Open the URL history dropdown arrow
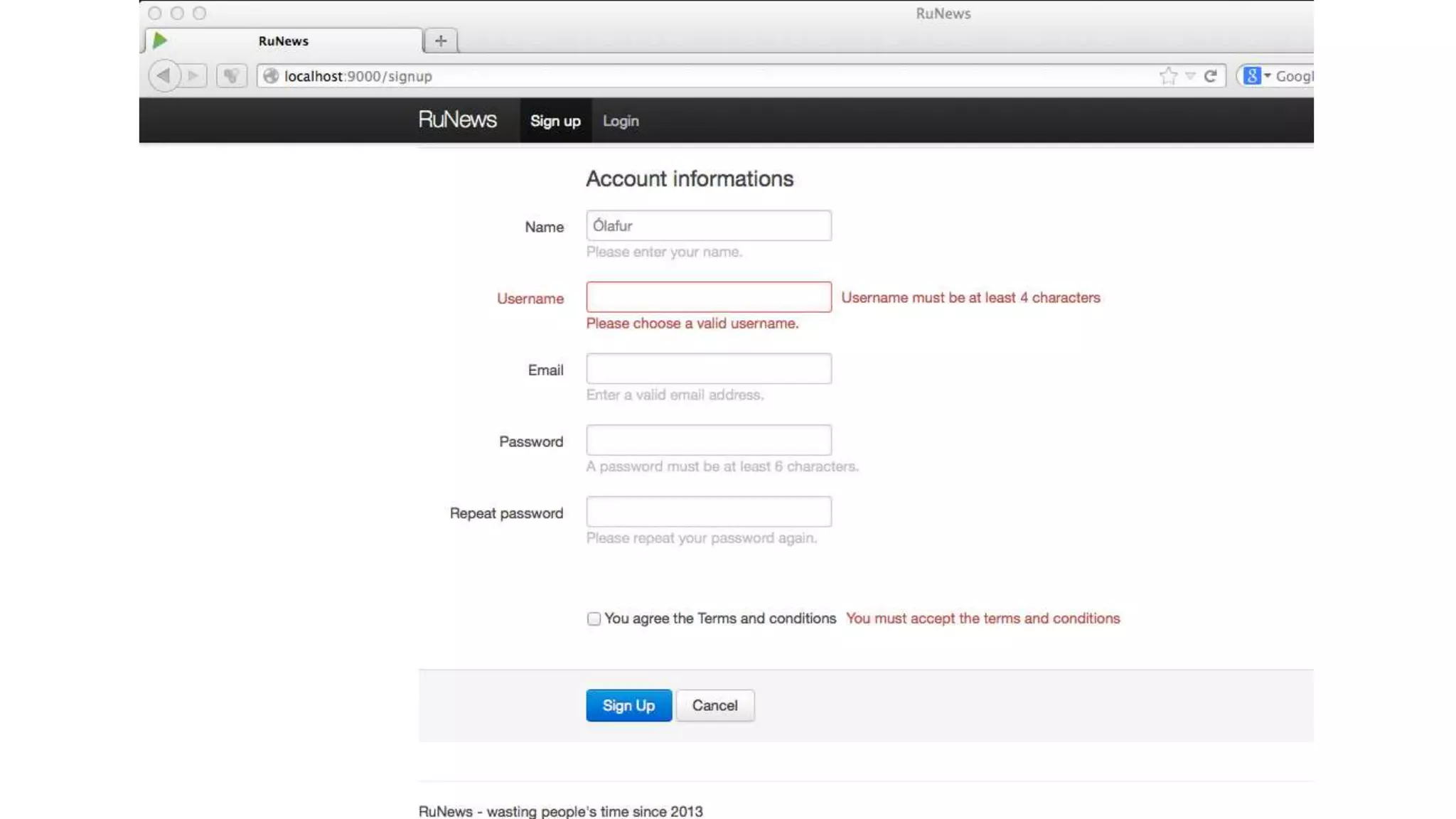 click(x=1190, y=75)
